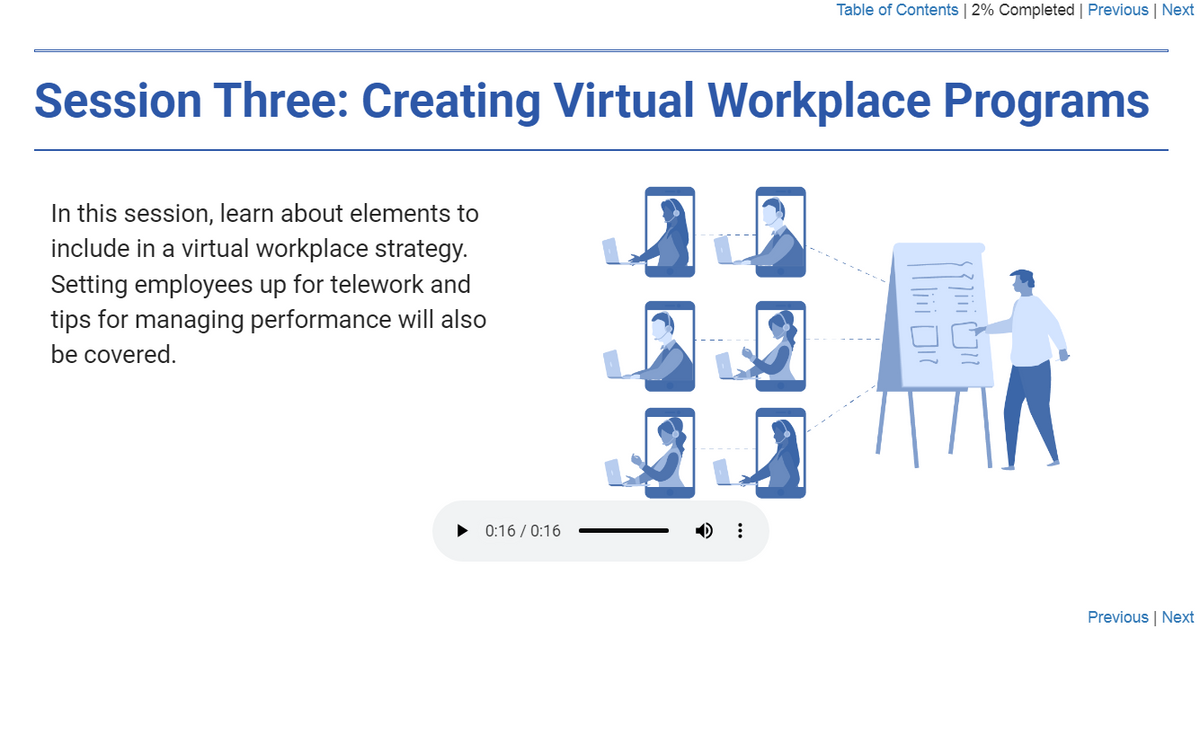Open the audio player's three-dot options menu
The height and width of the screenshot is (735, 1200).
point(740,530)
